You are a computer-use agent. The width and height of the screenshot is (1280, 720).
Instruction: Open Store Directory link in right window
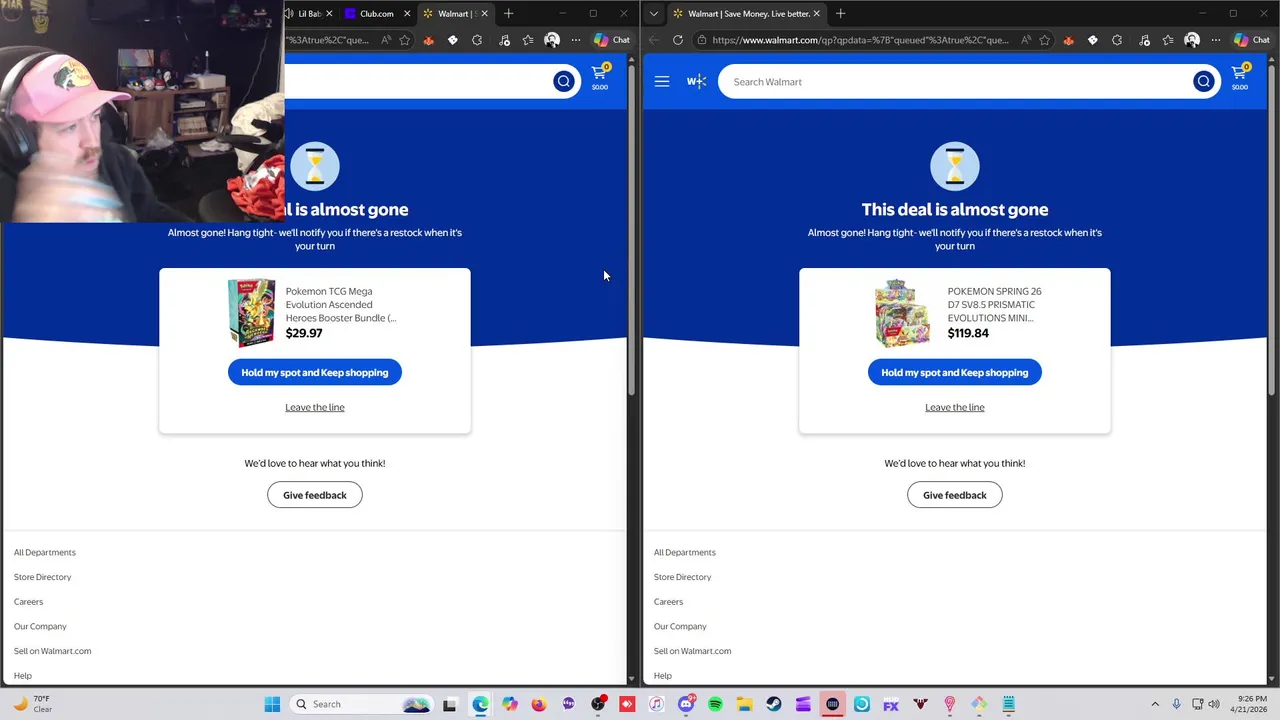point(683,577)
